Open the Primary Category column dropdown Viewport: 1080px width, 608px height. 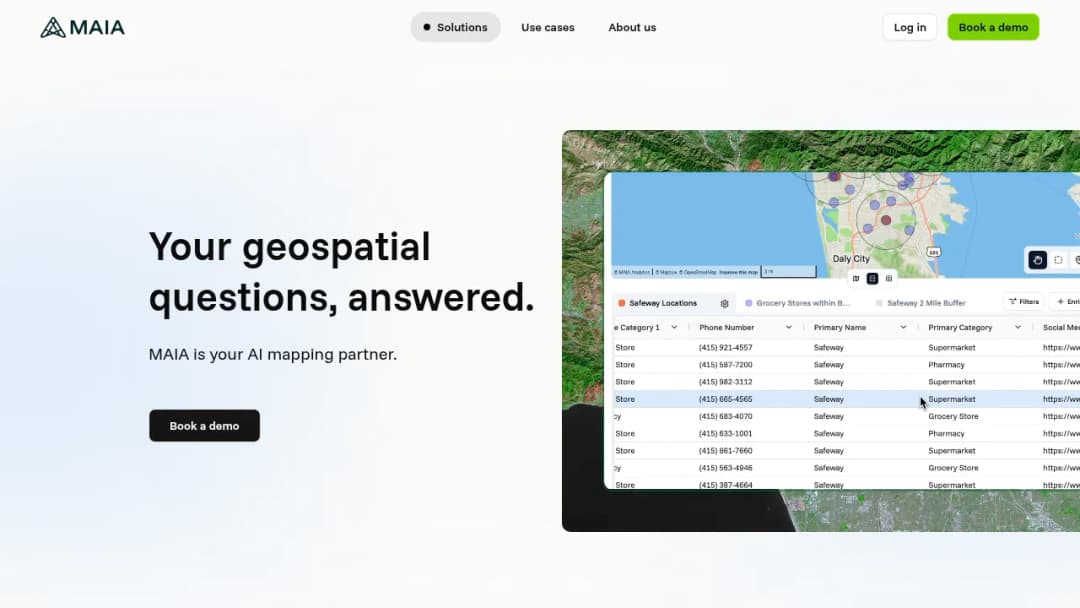[1017, 328]
